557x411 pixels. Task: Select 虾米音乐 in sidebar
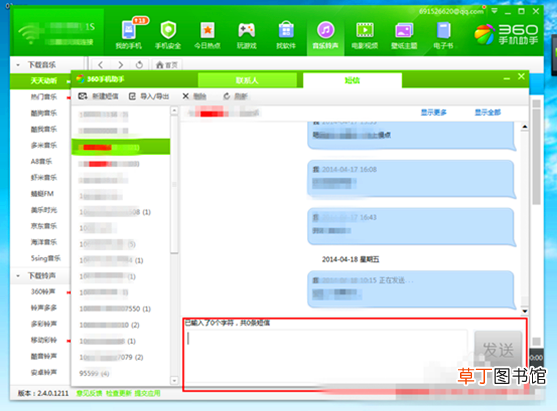click(43, 178)
